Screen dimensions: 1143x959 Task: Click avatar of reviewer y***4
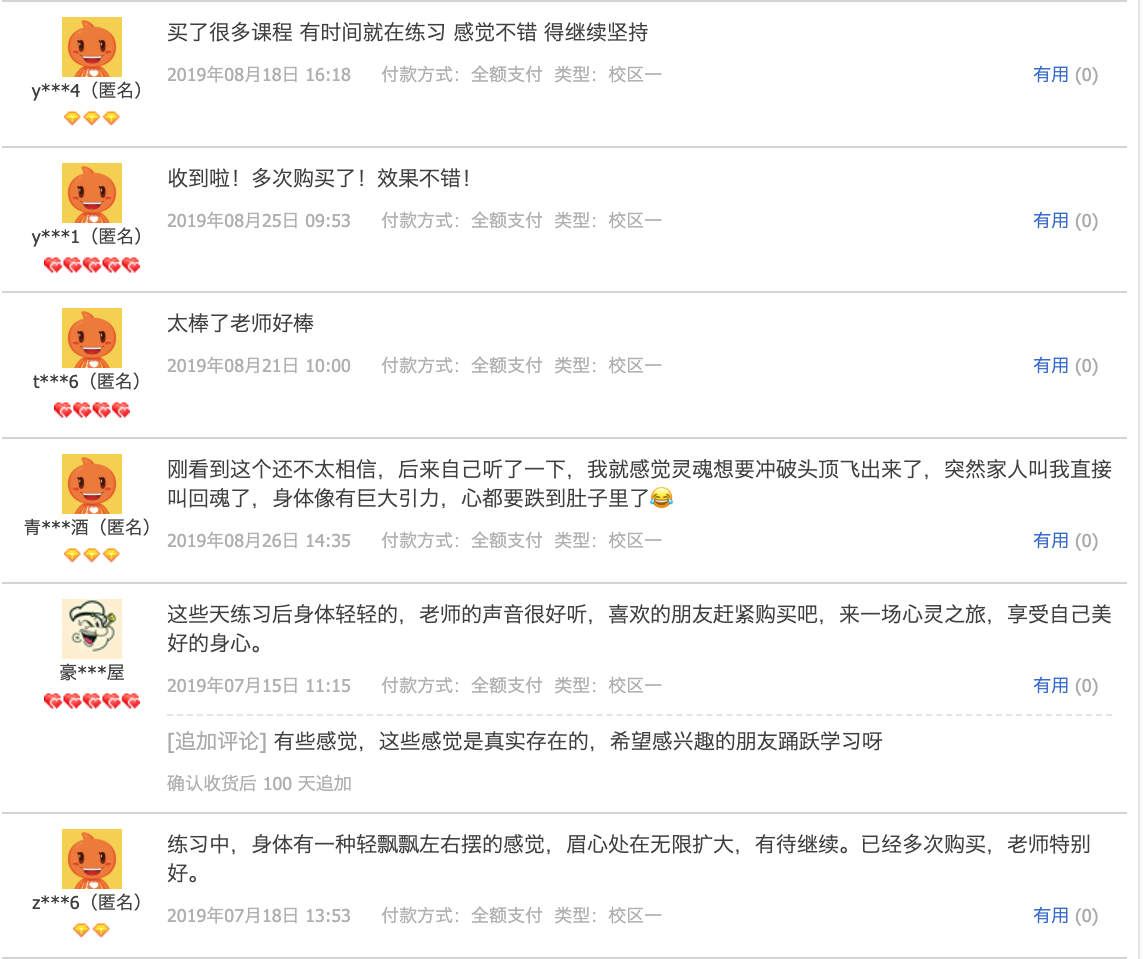[x=92, y=47]
